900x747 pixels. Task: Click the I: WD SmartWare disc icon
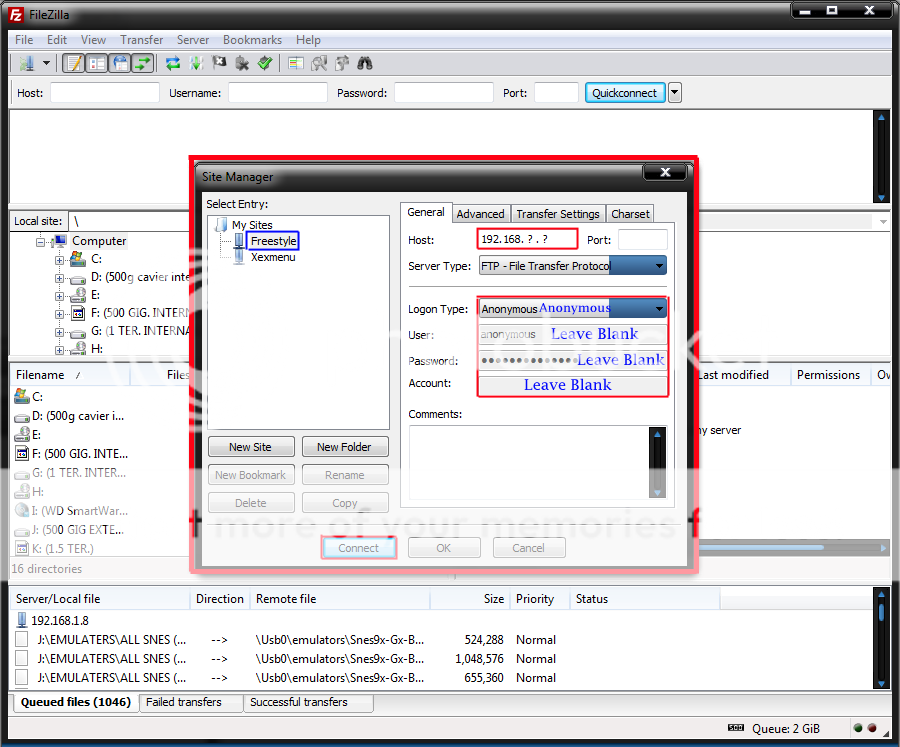tap(22, 510)
